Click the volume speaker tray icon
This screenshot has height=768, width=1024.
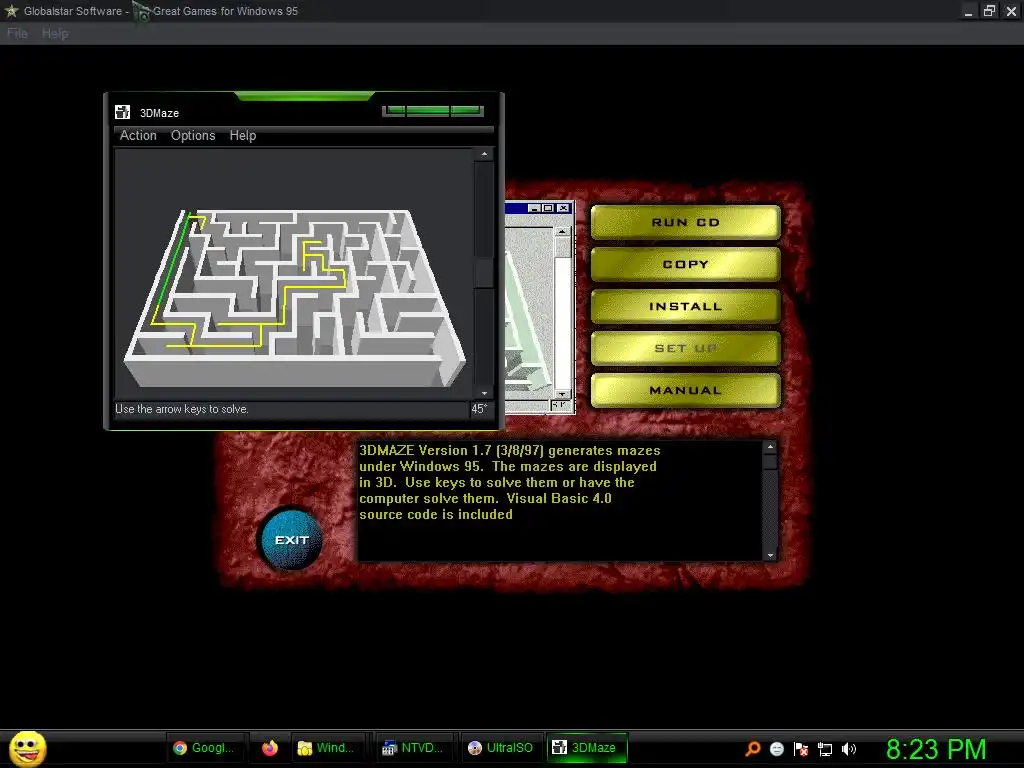coord(849,748)
